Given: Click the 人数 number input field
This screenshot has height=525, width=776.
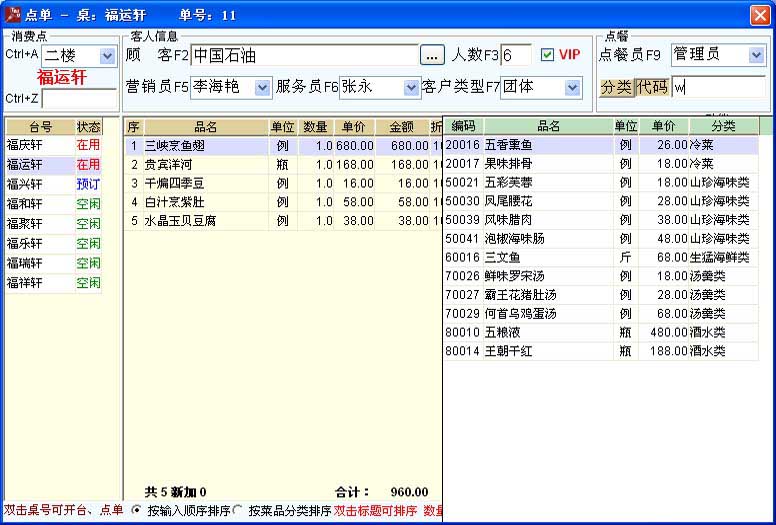Looking at the screenshot, I should pos(516,55).
